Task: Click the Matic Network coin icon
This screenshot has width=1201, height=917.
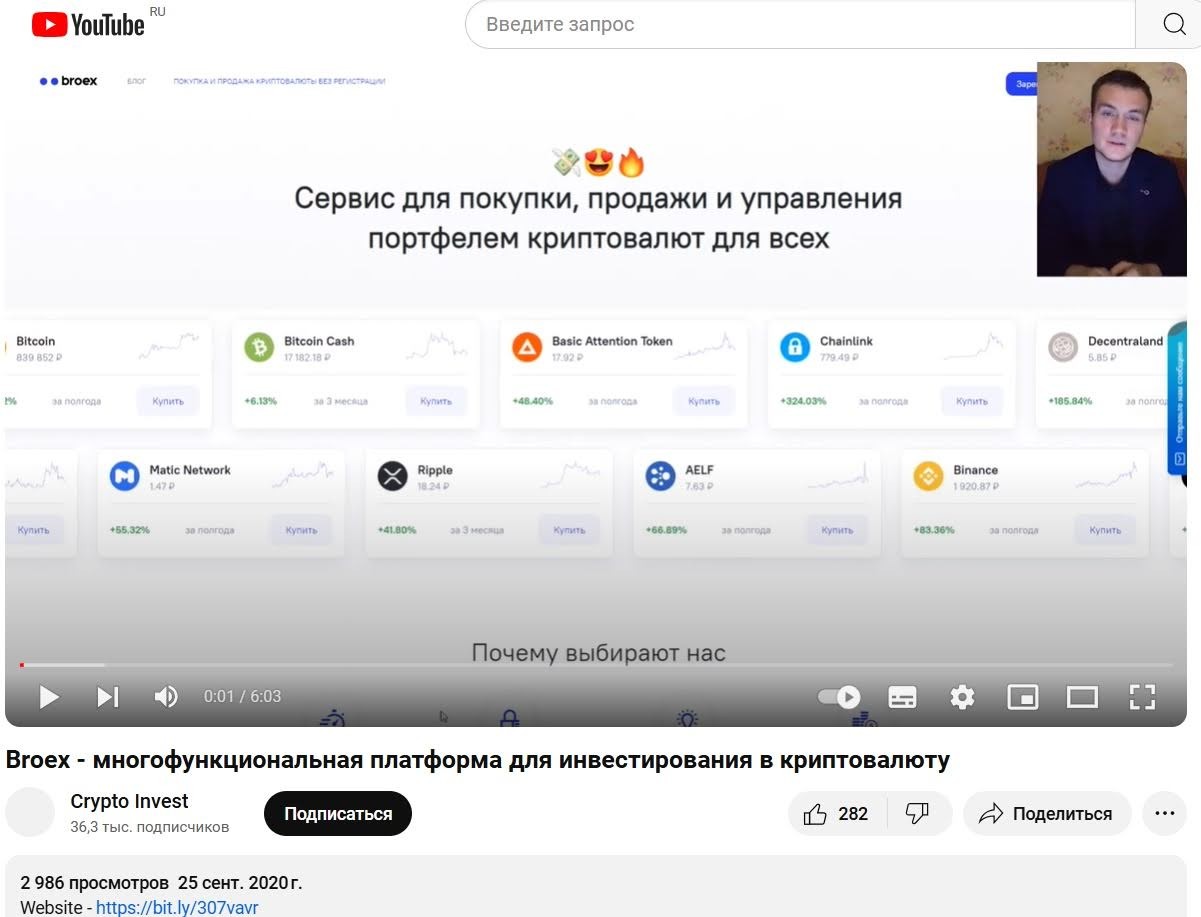Action: pyautogui.click(x=125, y=476)
